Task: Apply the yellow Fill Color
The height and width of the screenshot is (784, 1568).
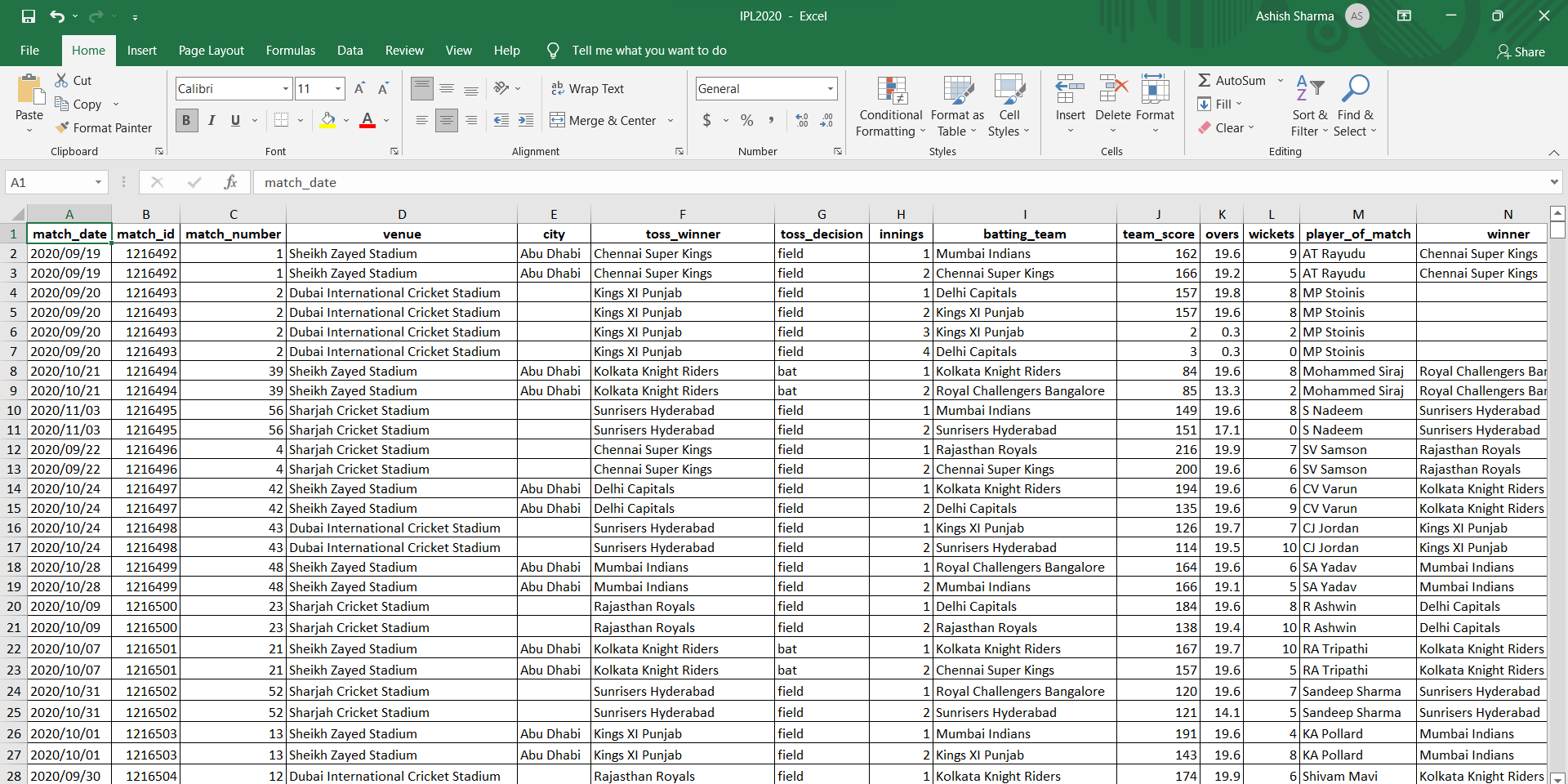Action: click(328, 120)
